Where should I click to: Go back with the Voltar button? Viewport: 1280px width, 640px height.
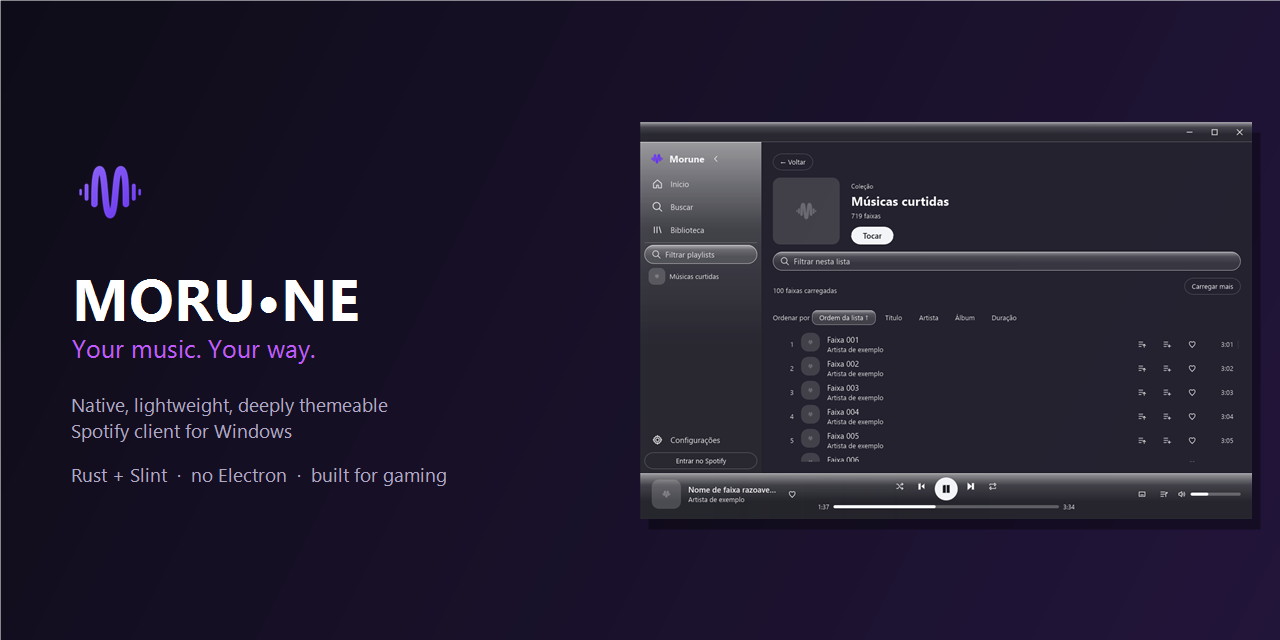click(793, 162)
